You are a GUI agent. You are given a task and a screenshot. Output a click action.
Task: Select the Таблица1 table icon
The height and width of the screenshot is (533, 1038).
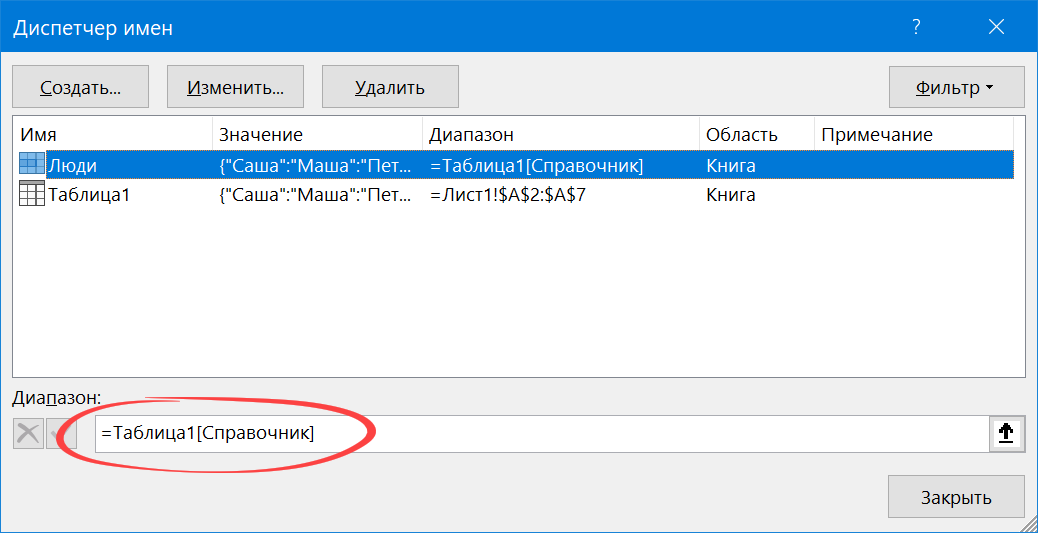pyautogui.click(x=32, y=195)
